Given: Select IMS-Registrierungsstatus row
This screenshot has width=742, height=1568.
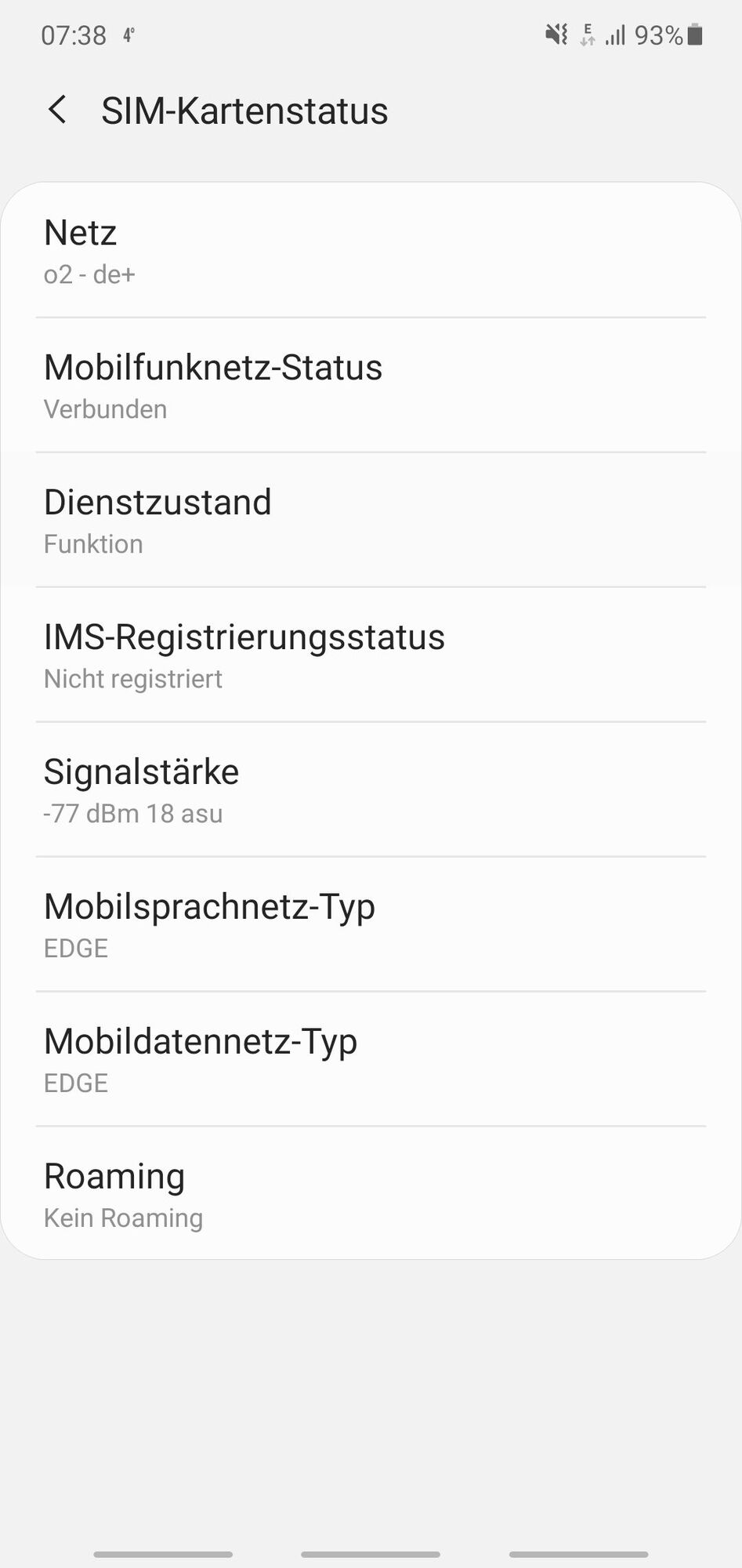Looking at the screenshot, I should (x=371, y=655).
